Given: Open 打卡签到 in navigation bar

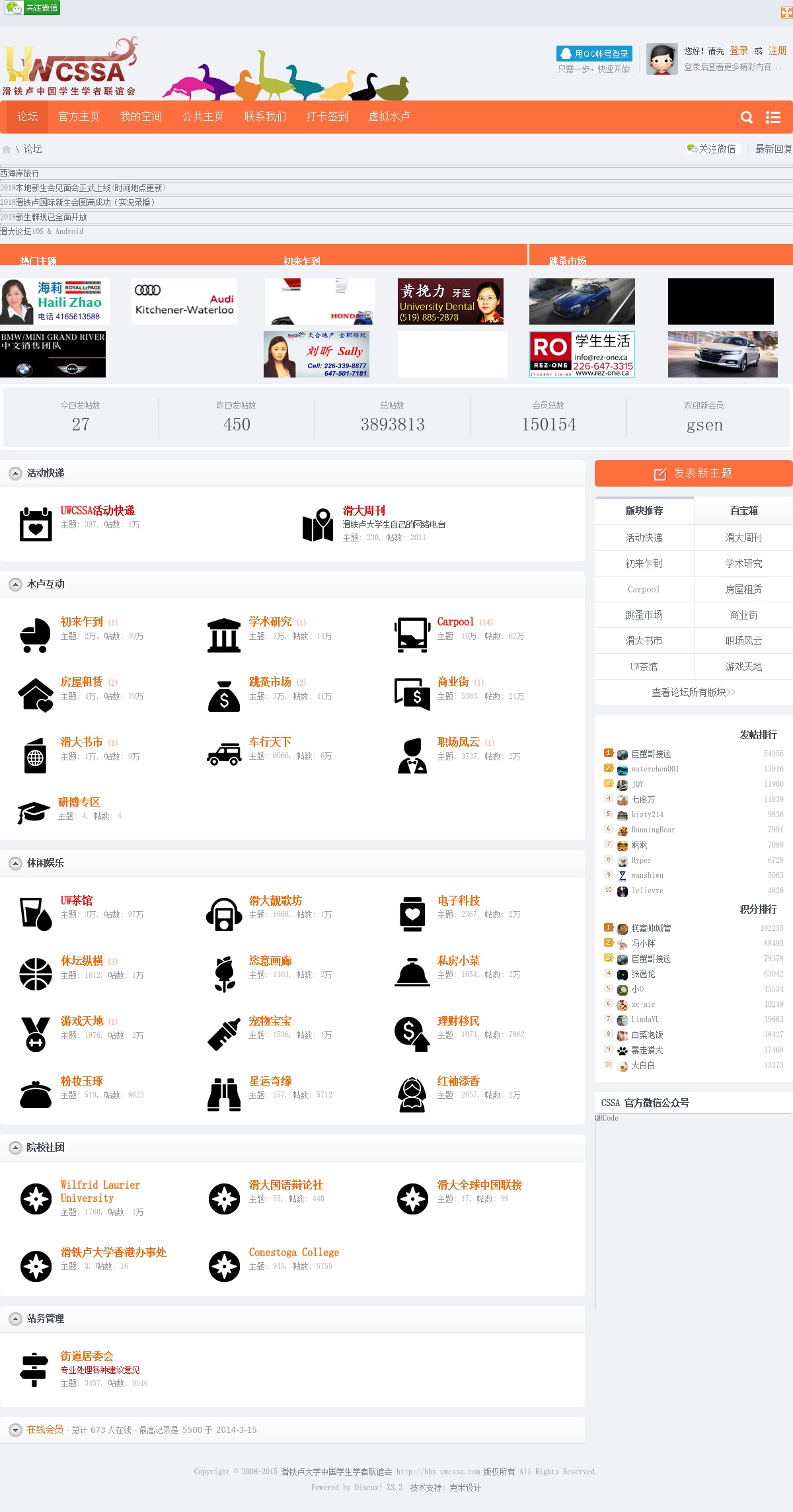Looking at the screenshot, I should coord(327,117).
